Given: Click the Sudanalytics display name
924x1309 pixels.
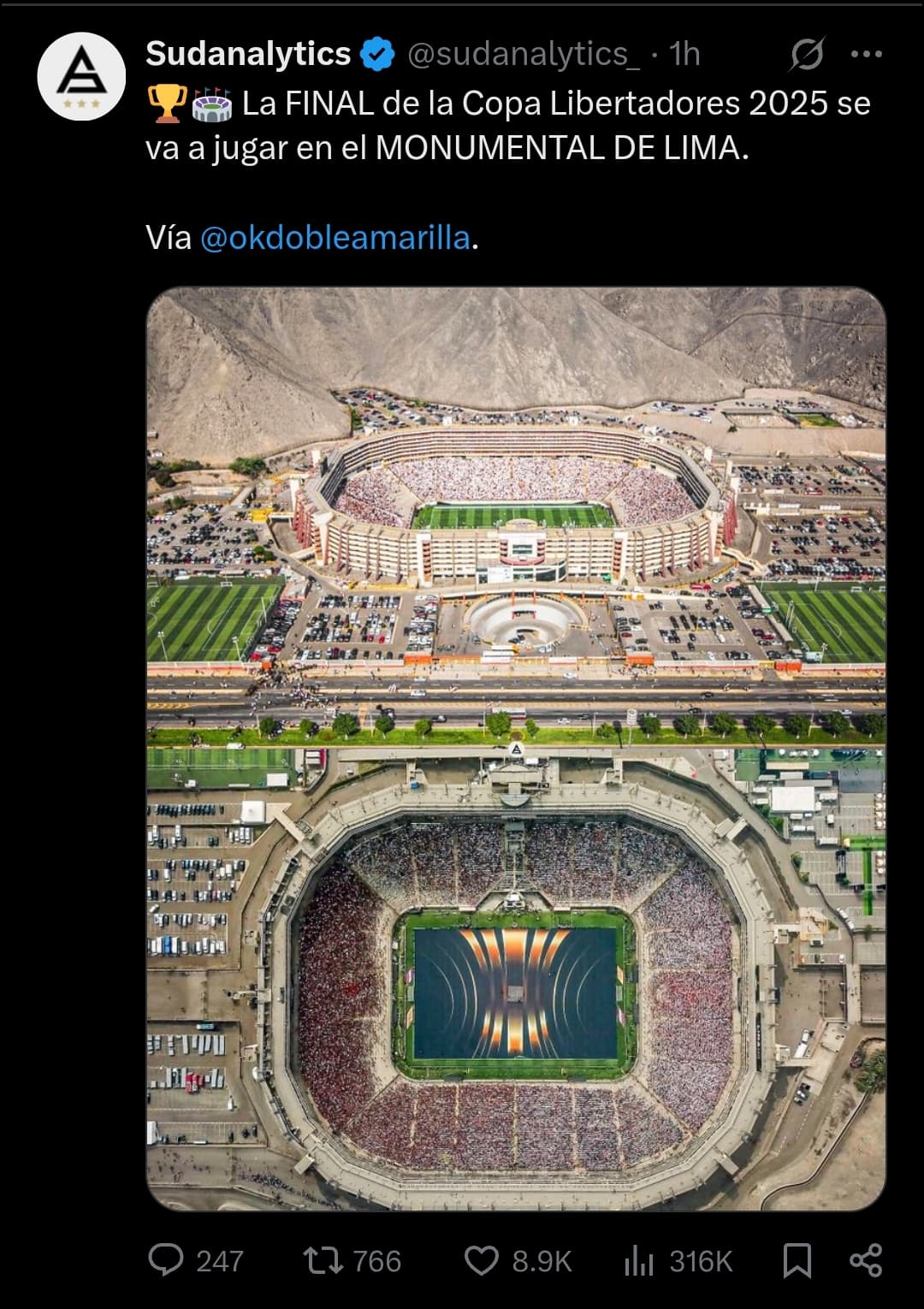Looking at the screenshot, I should tap(248, 54).
